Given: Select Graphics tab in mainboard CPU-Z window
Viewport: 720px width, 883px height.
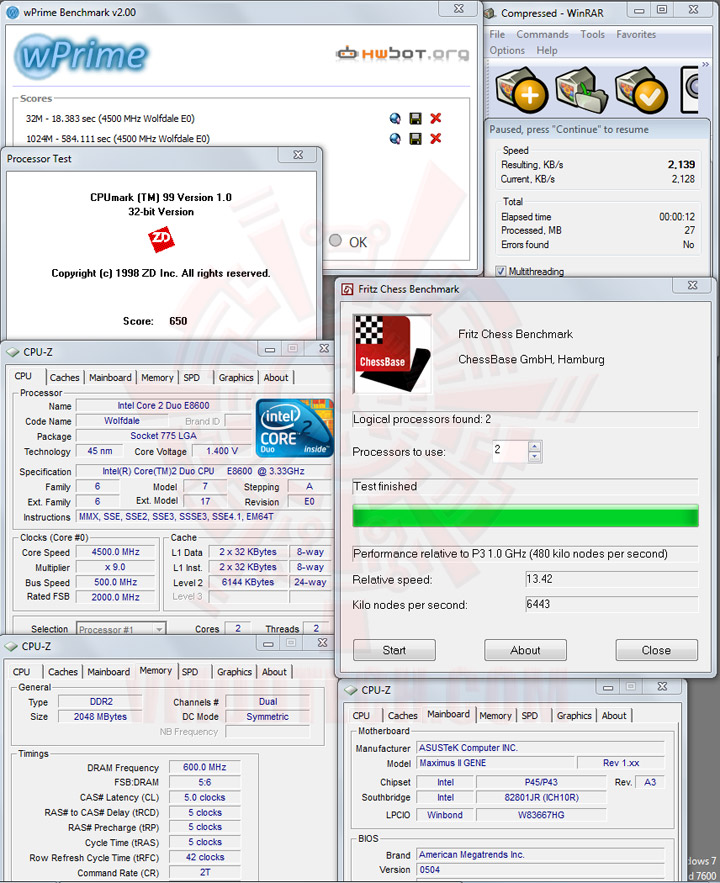Looking at the screenshot, I should pyautogui.click(x=574, y=716).
